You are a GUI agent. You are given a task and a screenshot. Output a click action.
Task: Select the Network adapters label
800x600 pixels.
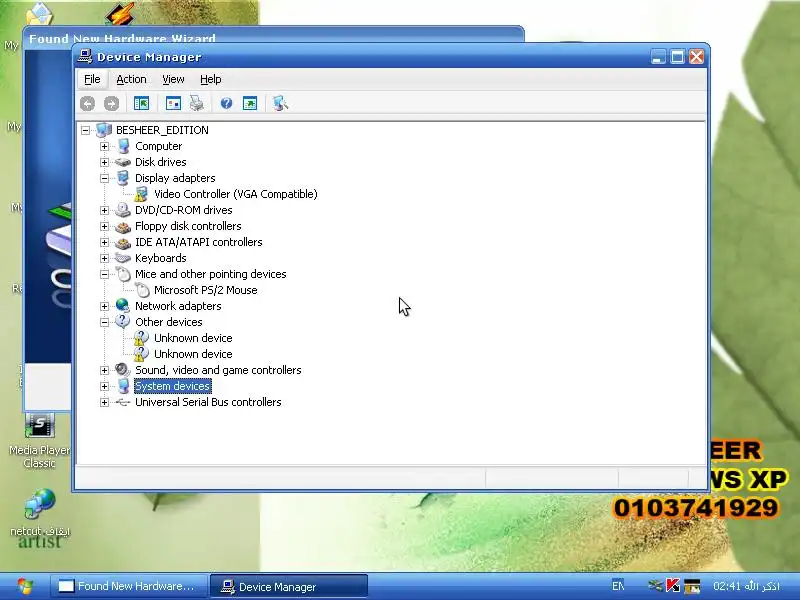coord(178,306)
